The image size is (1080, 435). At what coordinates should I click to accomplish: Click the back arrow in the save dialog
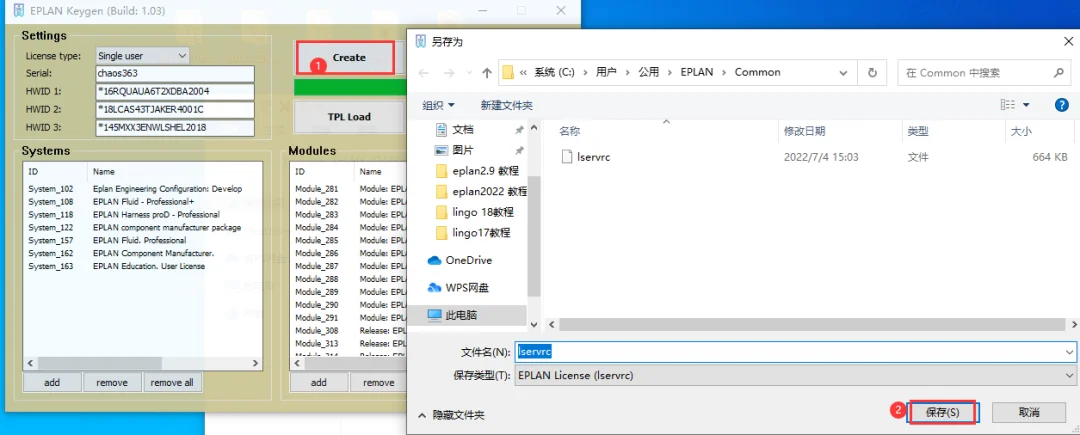(424, 72)
